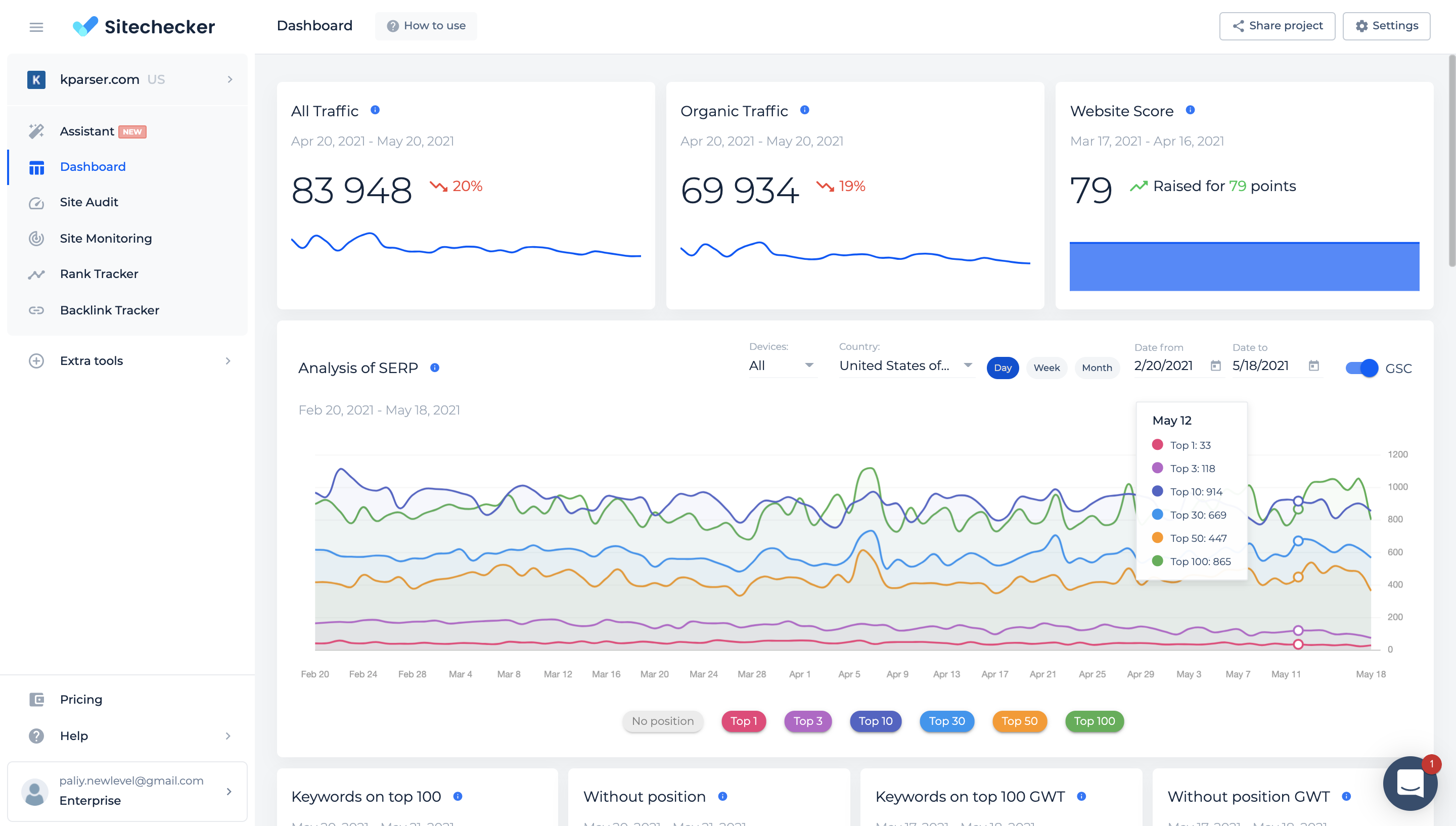
Task: Open the Devices dropdown
Action: click(782, 366)
